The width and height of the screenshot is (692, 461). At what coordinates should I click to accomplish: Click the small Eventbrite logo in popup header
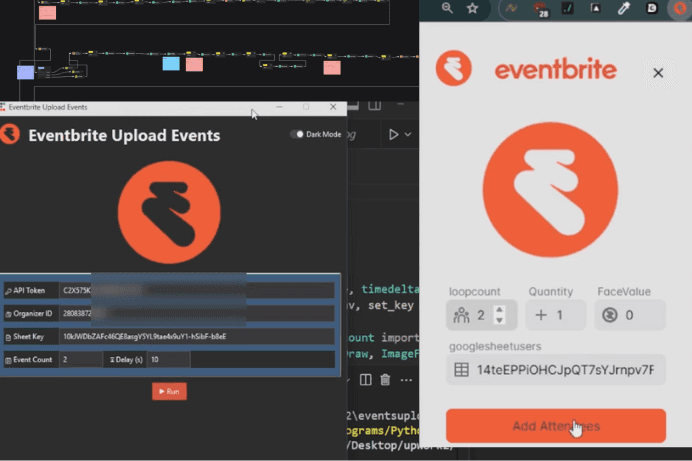454,68
